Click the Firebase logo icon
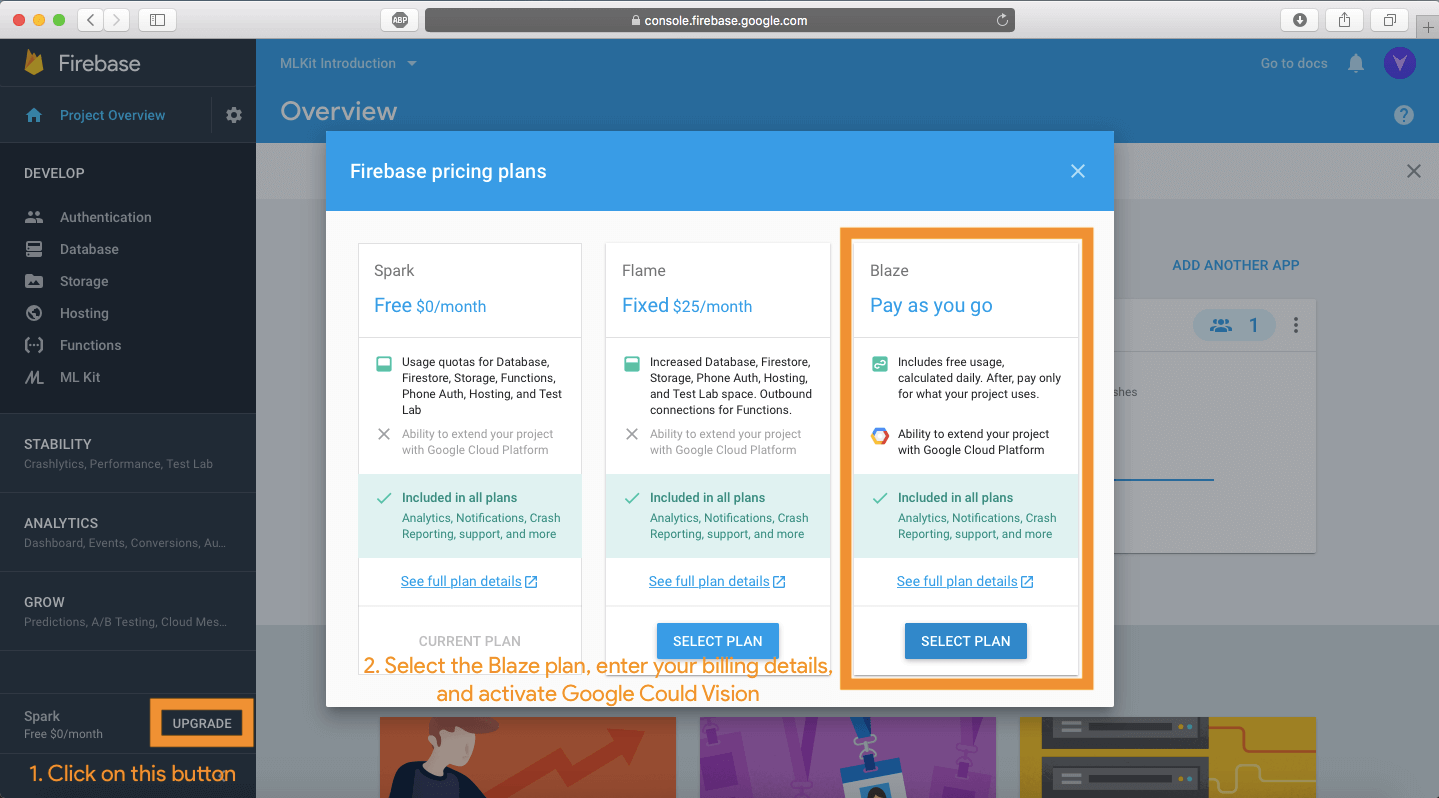This screenshot has width=1439, height=798. [35, 63]
